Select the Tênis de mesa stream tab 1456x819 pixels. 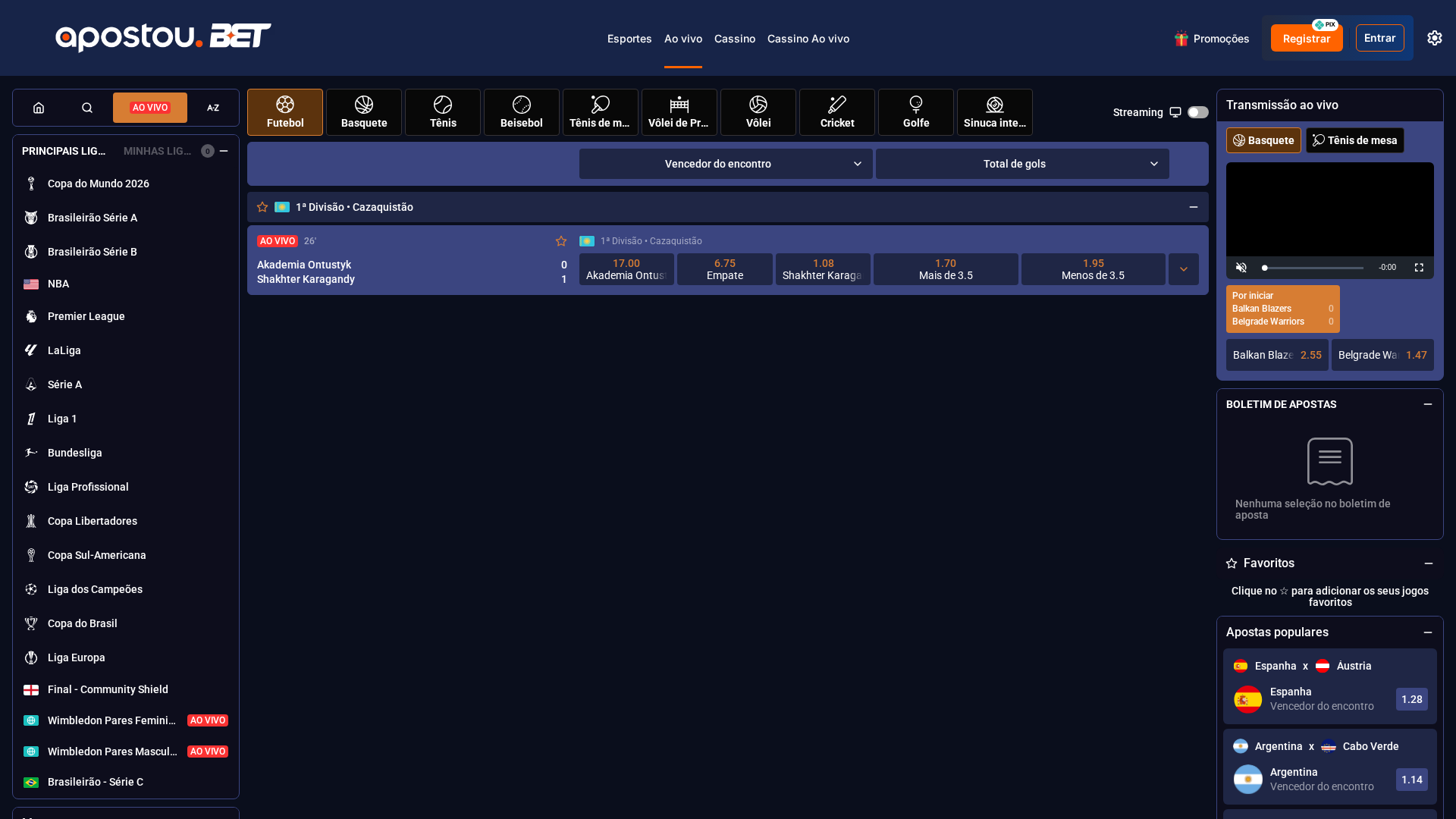tap(1355, 140)
